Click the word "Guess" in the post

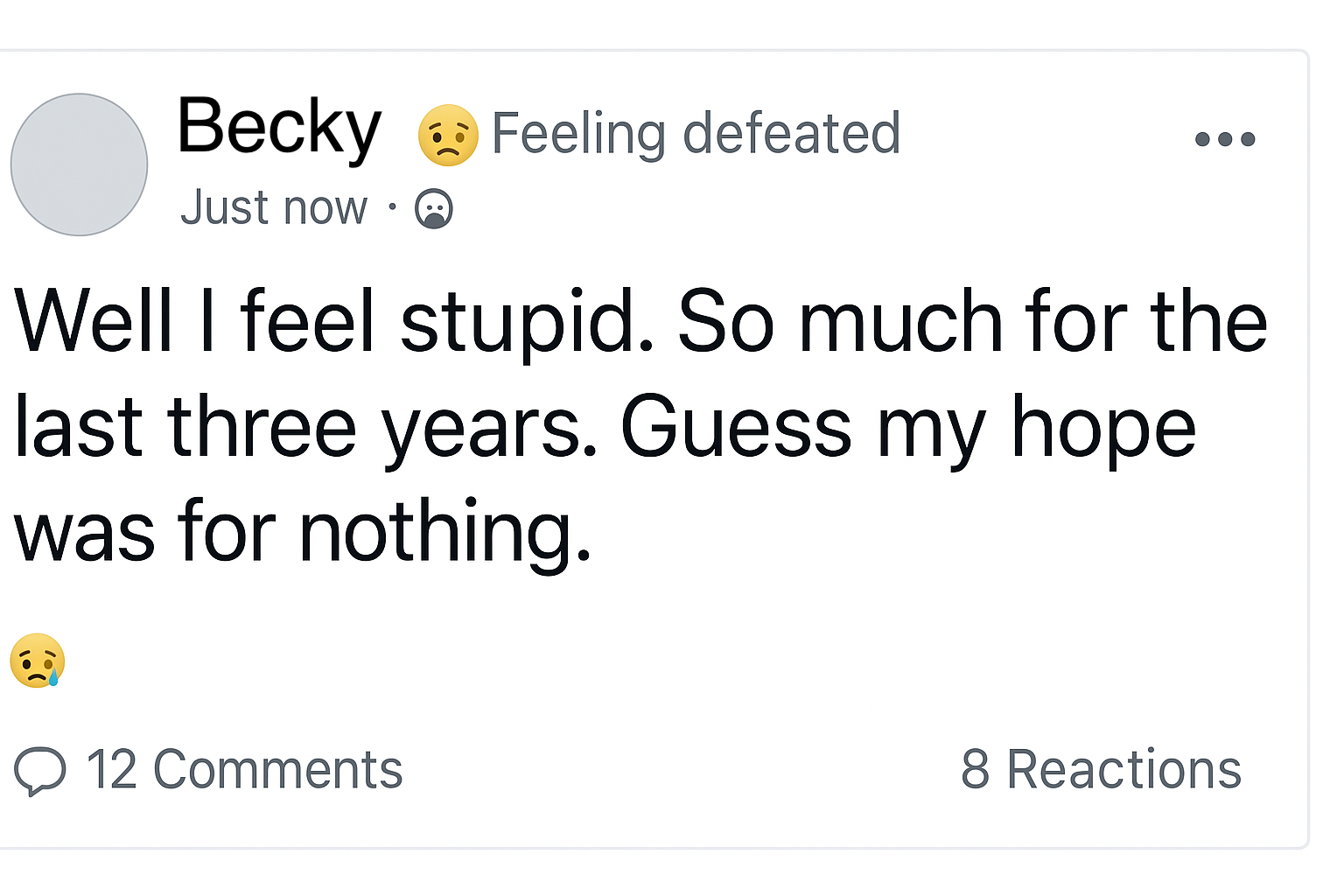(736, 427)
